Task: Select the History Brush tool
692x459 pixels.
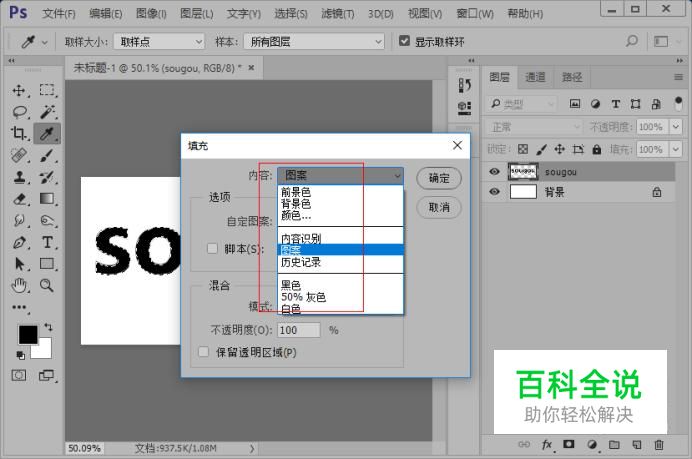Action: [x=47, y=177]
